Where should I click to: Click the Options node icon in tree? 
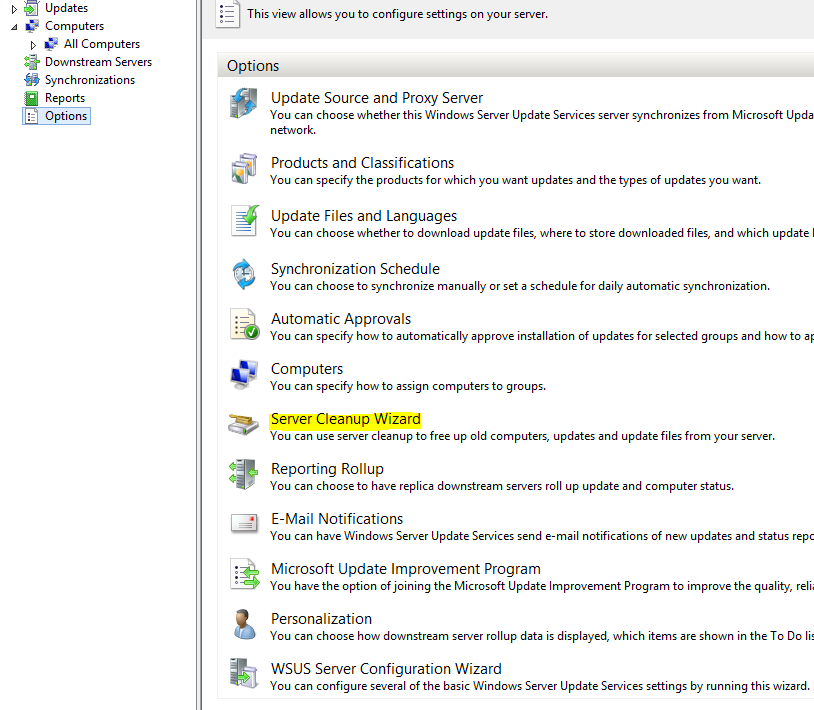tap(32, 116)
